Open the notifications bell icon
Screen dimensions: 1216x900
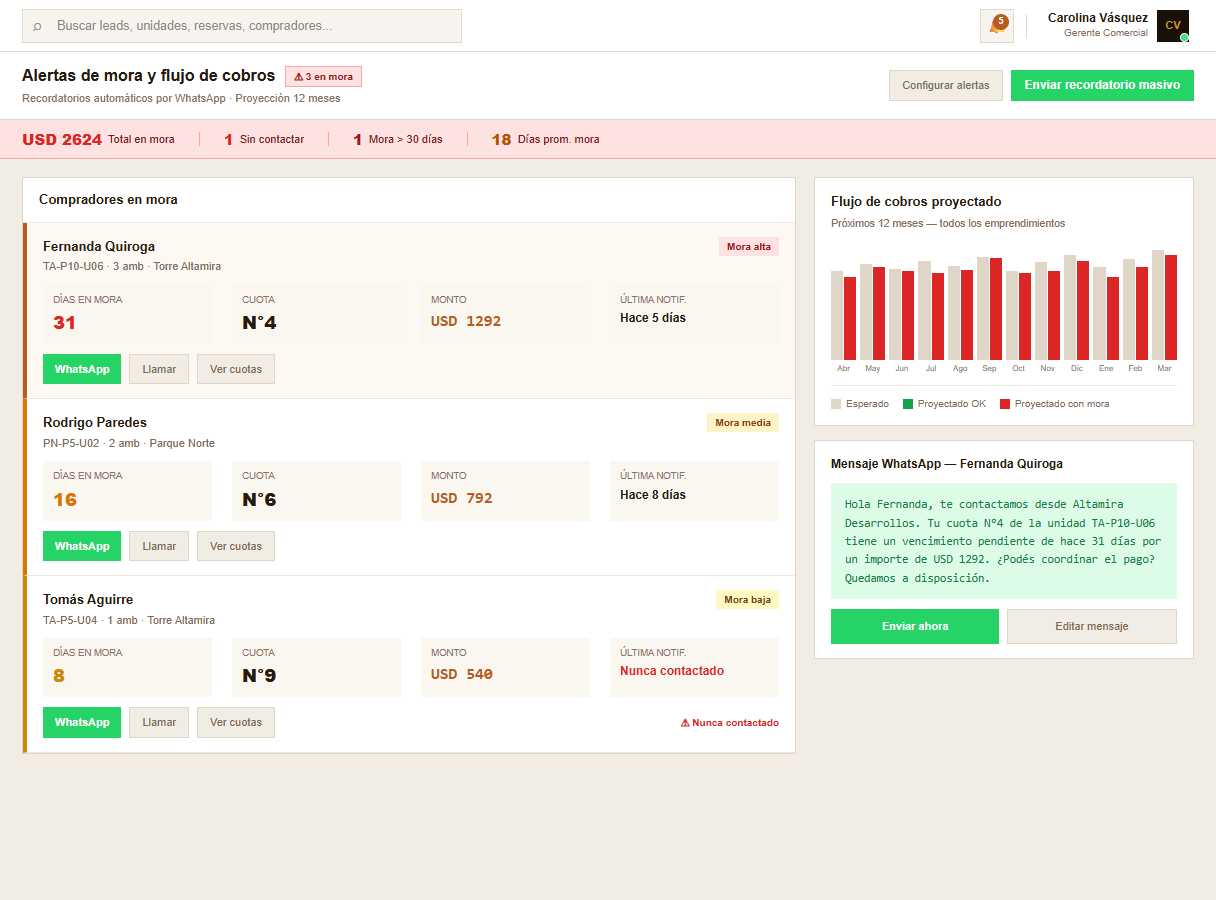coord(996,26)
